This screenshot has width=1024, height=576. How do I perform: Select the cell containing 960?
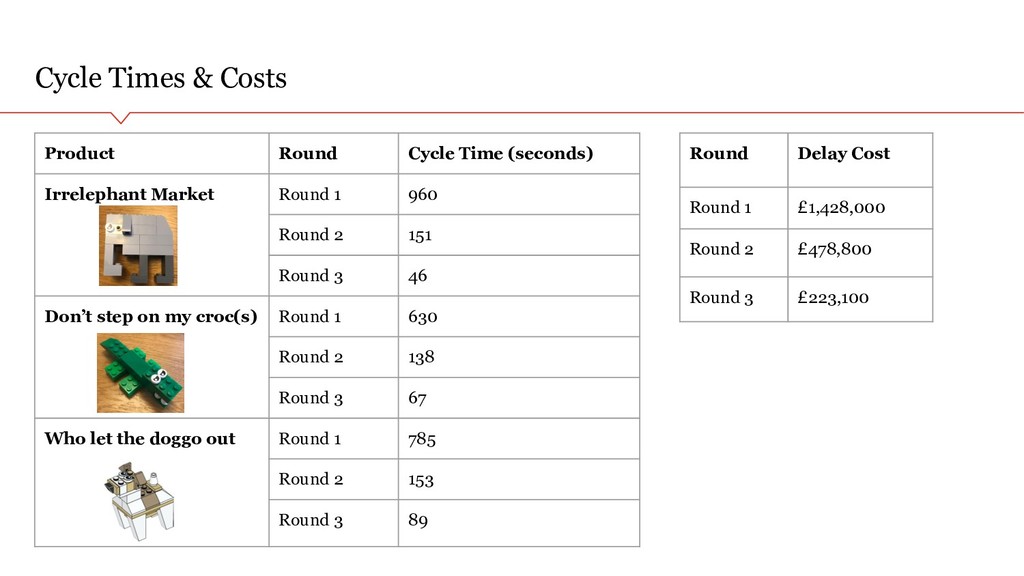click(x=519, y=194)
